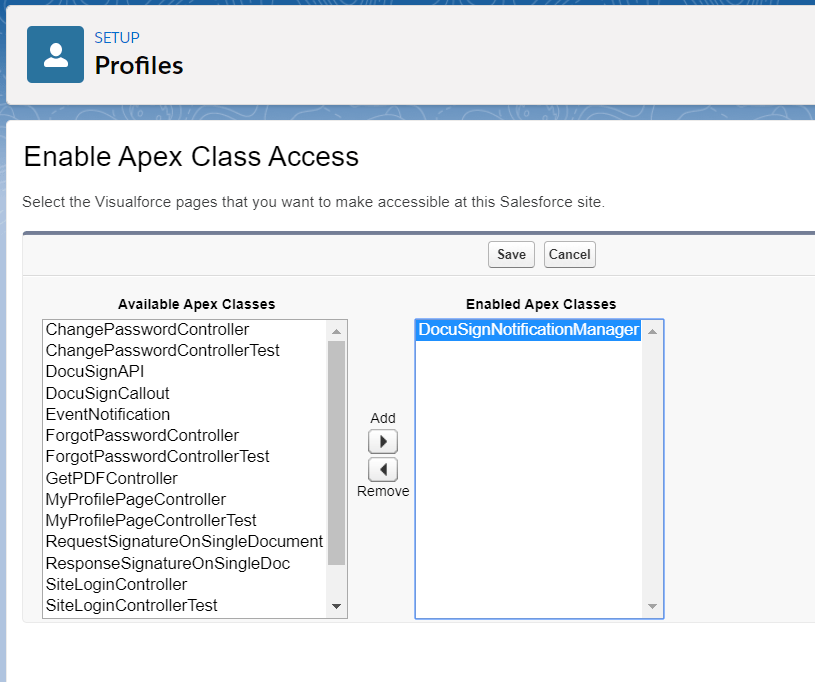Choose RequestSignatureOnSingleDocument class

point(184,541)
